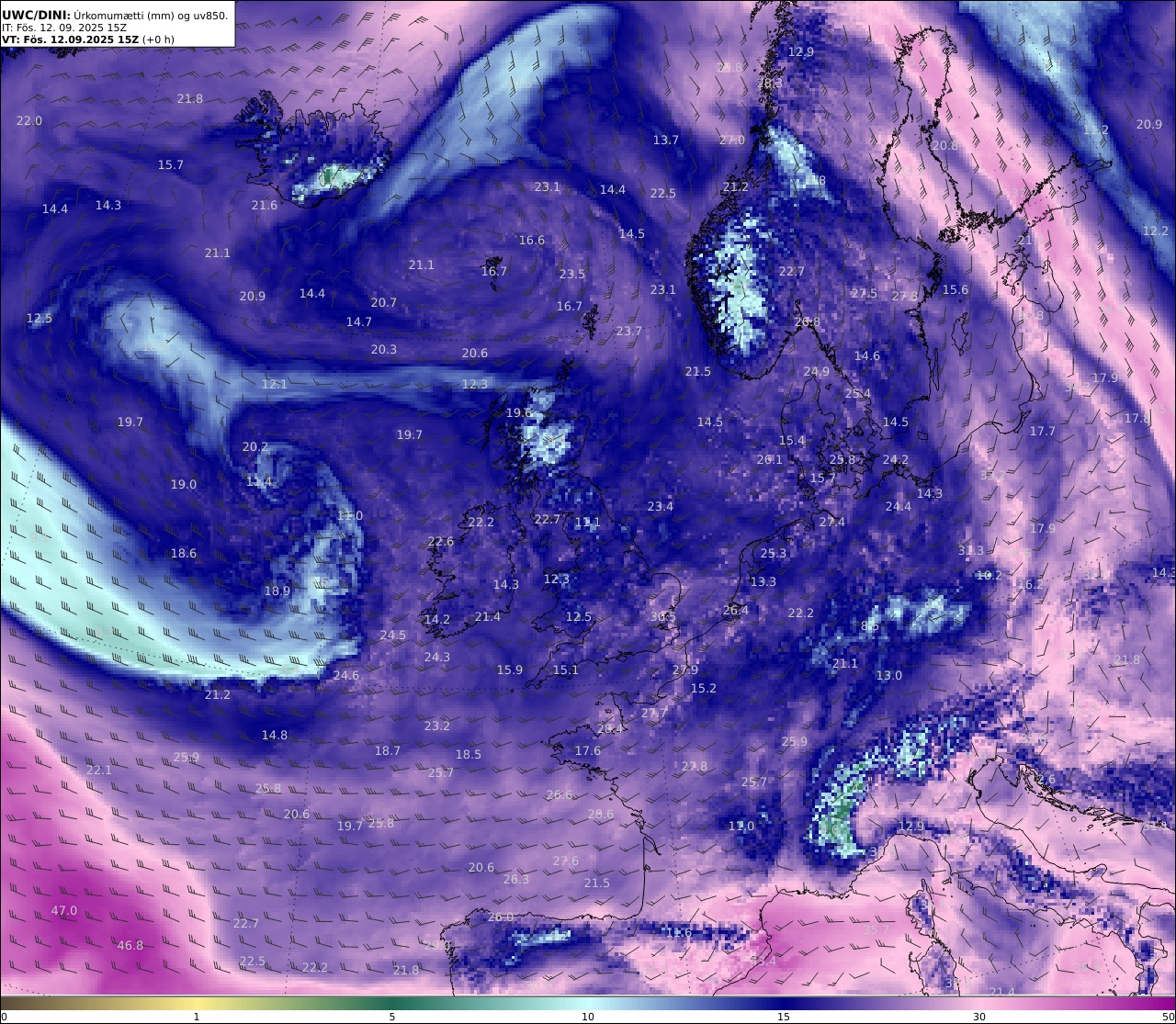Click the 24.5 value label

coord(393,636)
